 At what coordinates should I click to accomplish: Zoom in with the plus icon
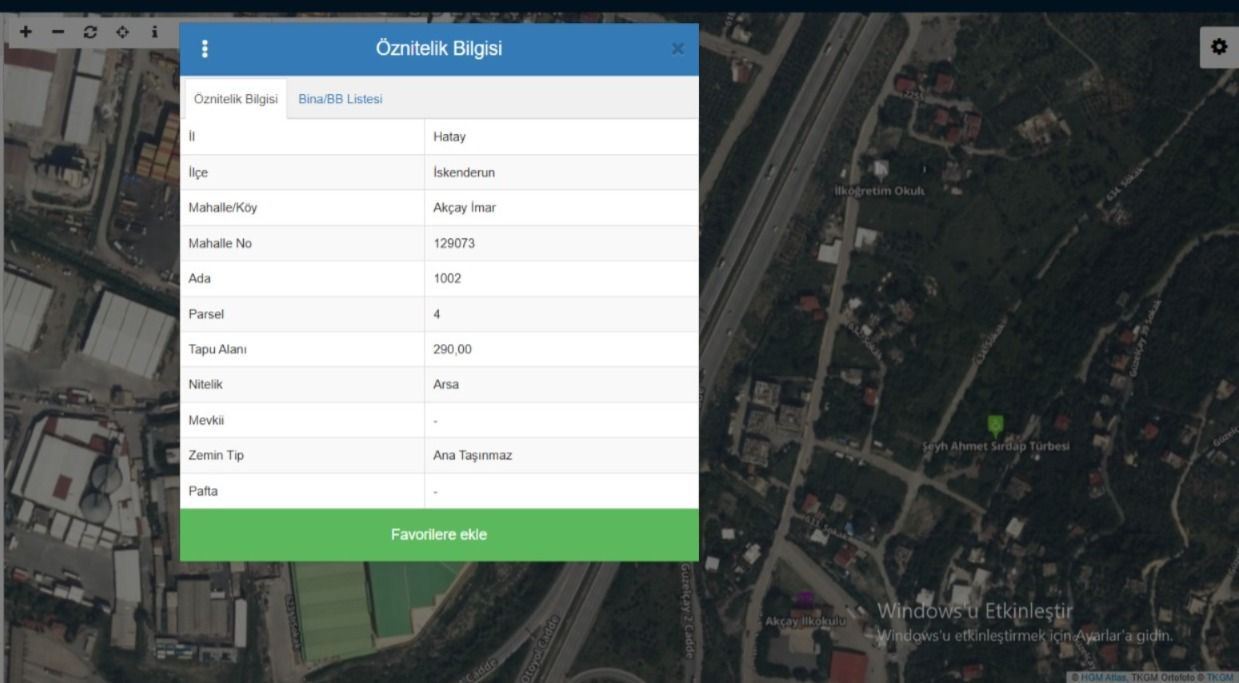(x=26, y=32)
